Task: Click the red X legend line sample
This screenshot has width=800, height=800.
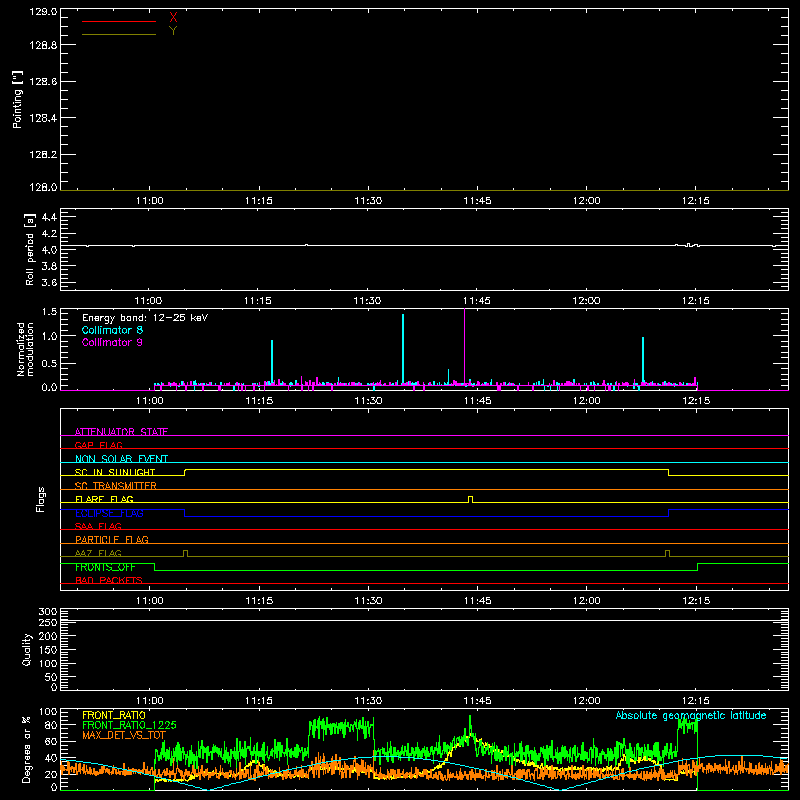Action: click(119, 21)
